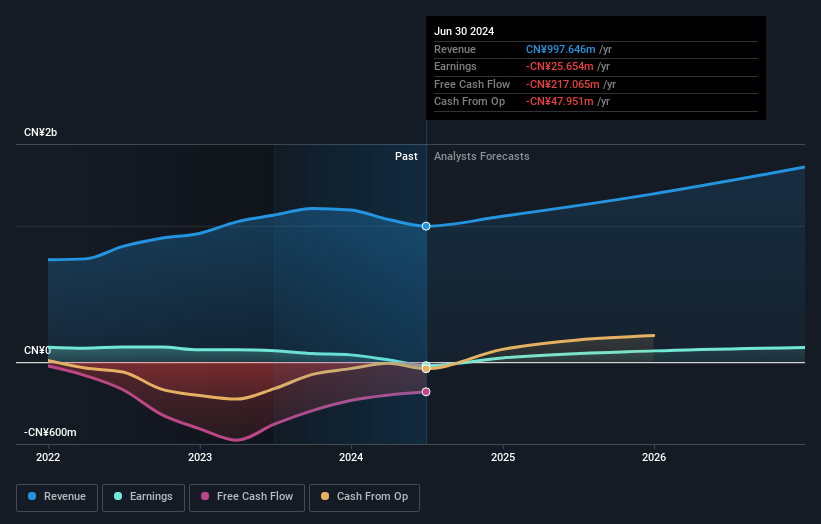The width and height of the screenshot is (821, 524).
Task: Click the blue Revenue data point marker
Action: point(426,226)
